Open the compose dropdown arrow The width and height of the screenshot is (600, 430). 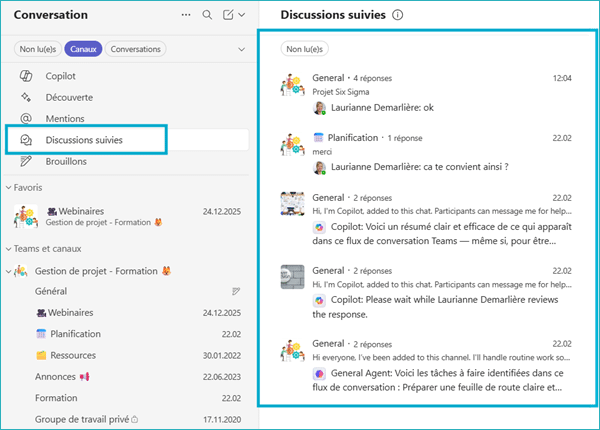242,15
